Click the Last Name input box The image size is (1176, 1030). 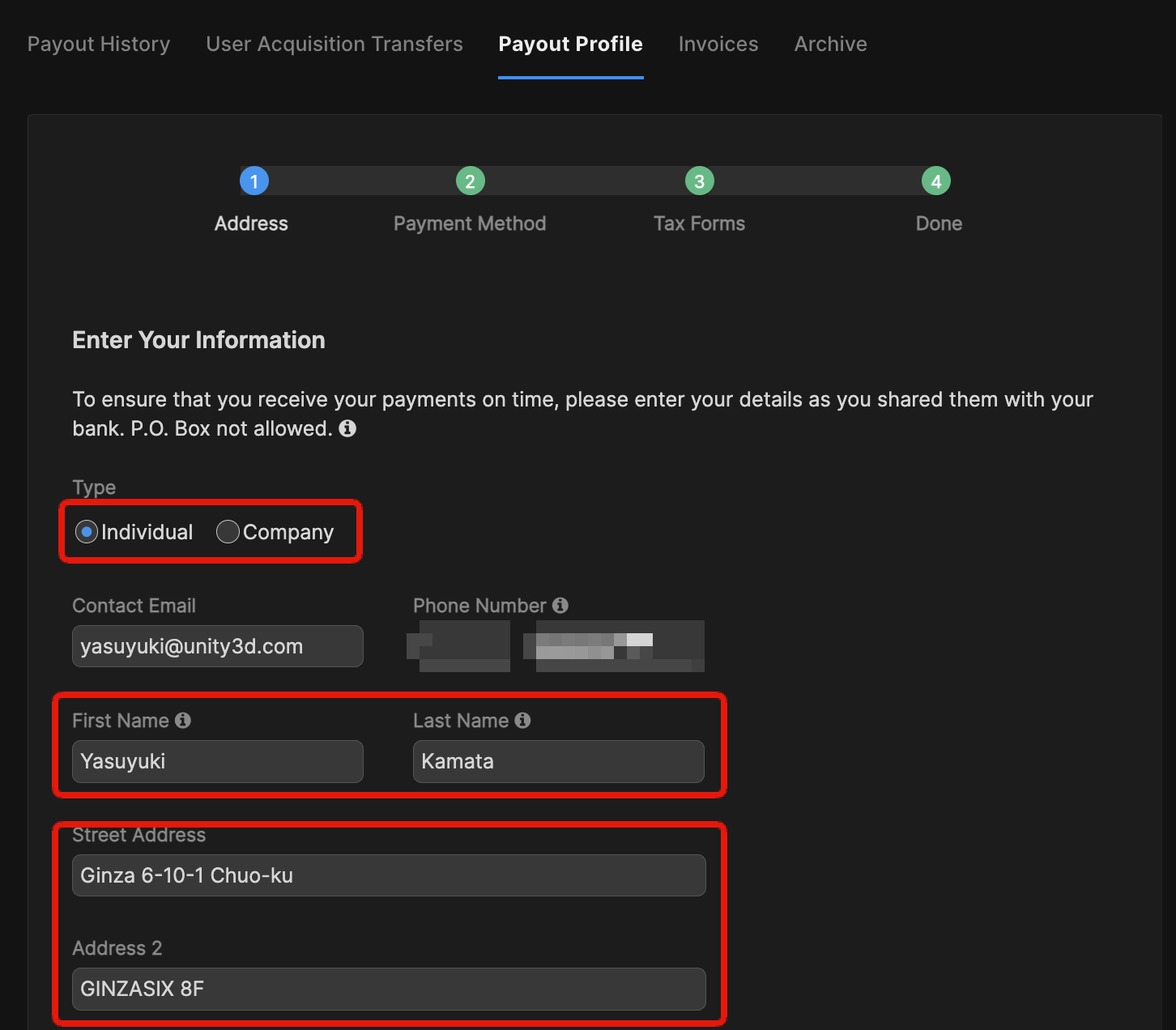(558, 761)
